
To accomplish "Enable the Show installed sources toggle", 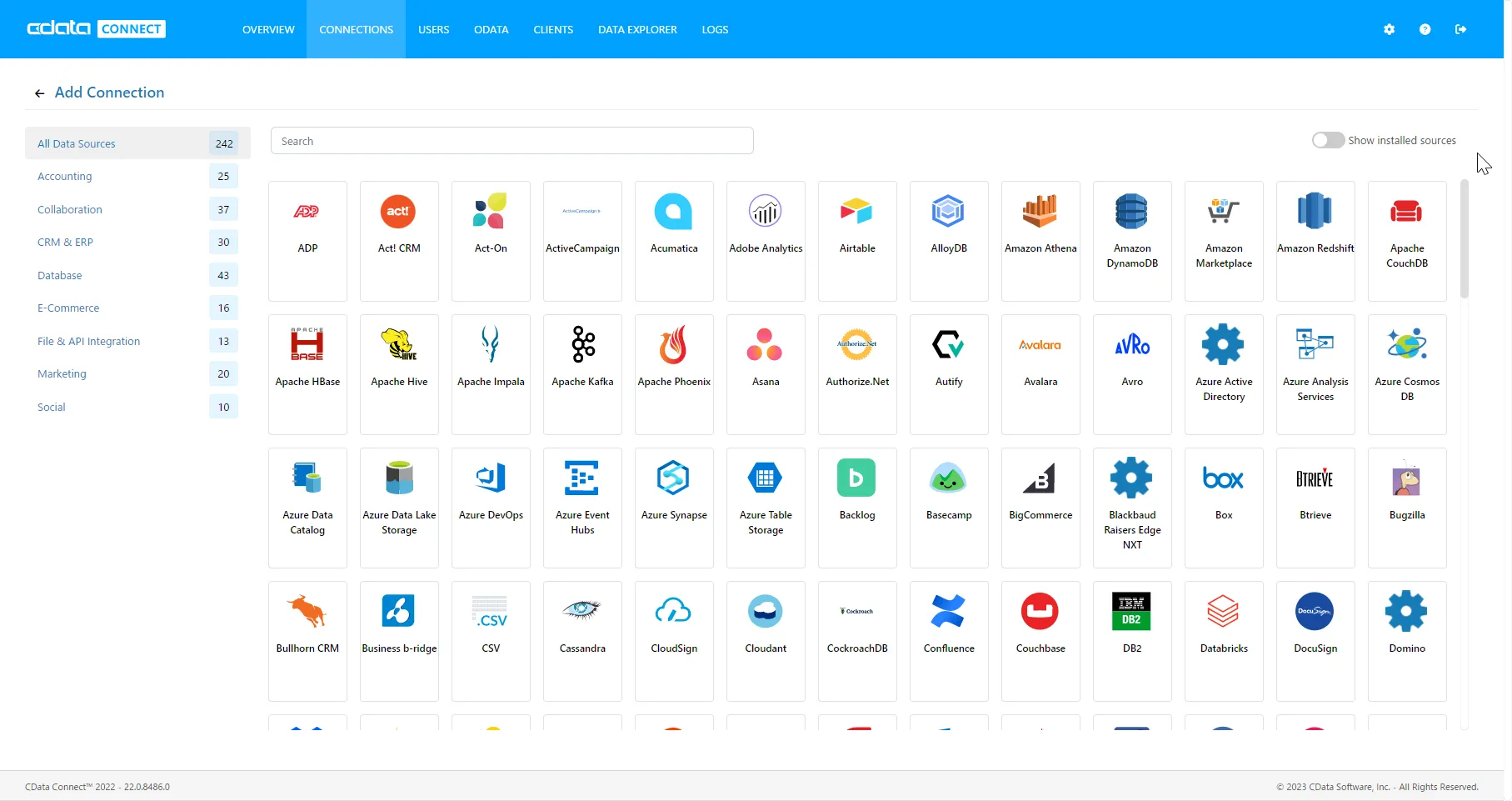I will pyautogui.click(x=1326, y=140).
